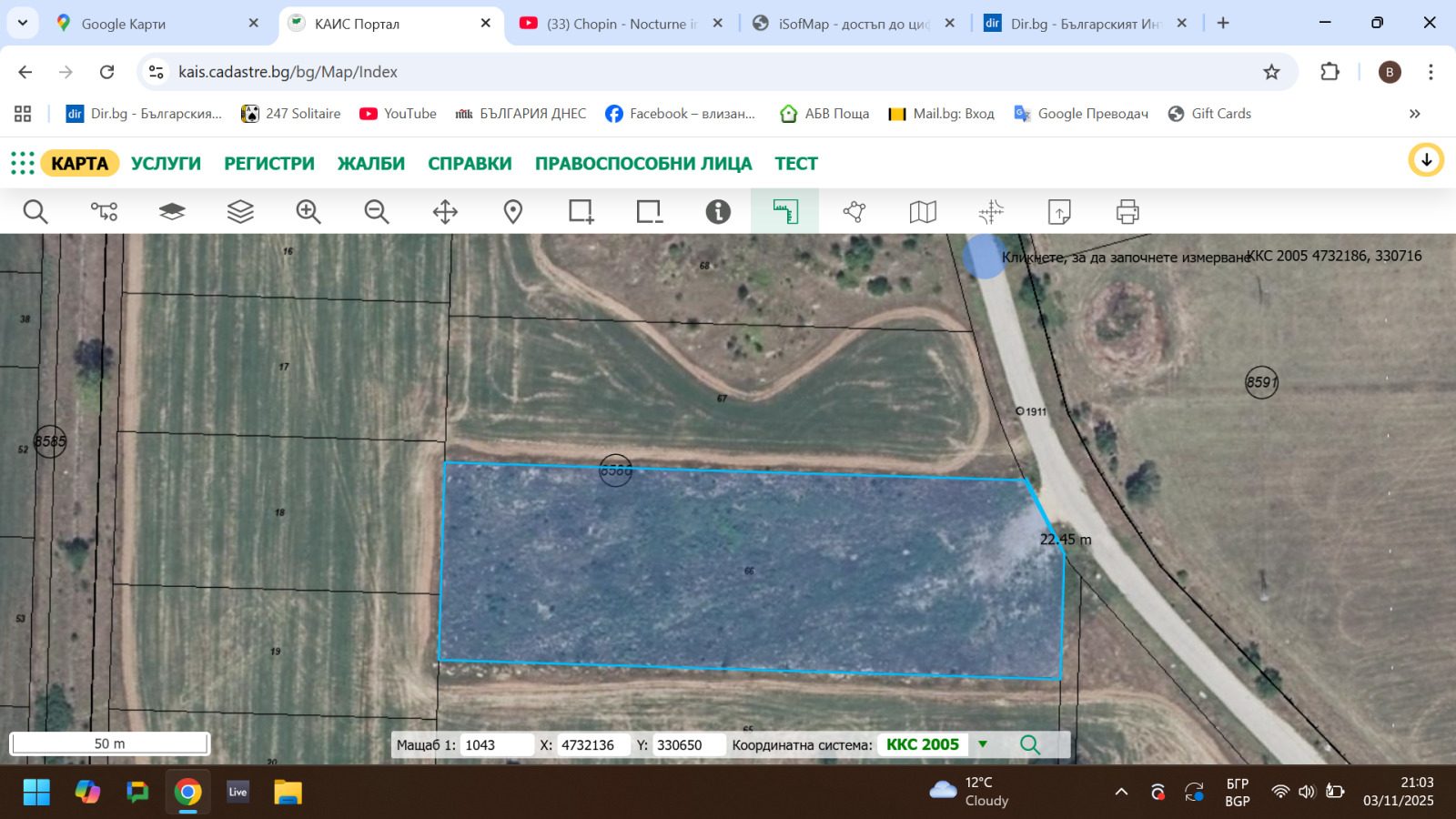Toggle the ruler measurement tool

click(x=785, y=212)
